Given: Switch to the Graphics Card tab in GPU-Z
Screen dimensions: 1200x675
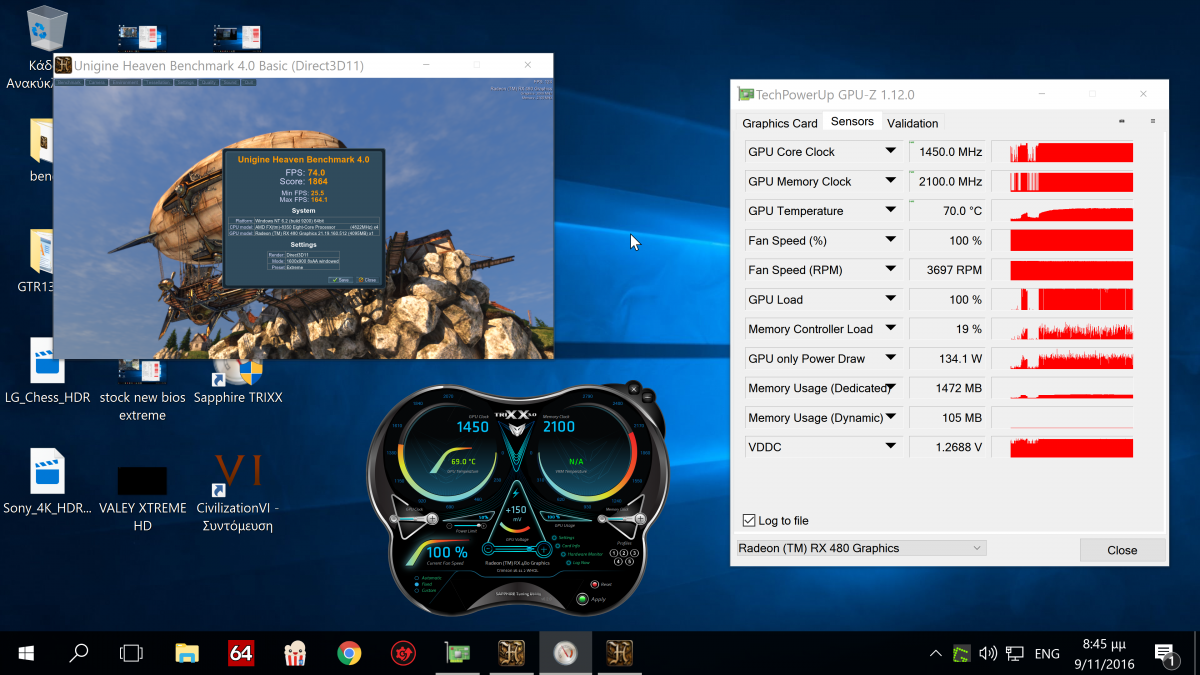Looking at the screenshot, I should 780,123.
